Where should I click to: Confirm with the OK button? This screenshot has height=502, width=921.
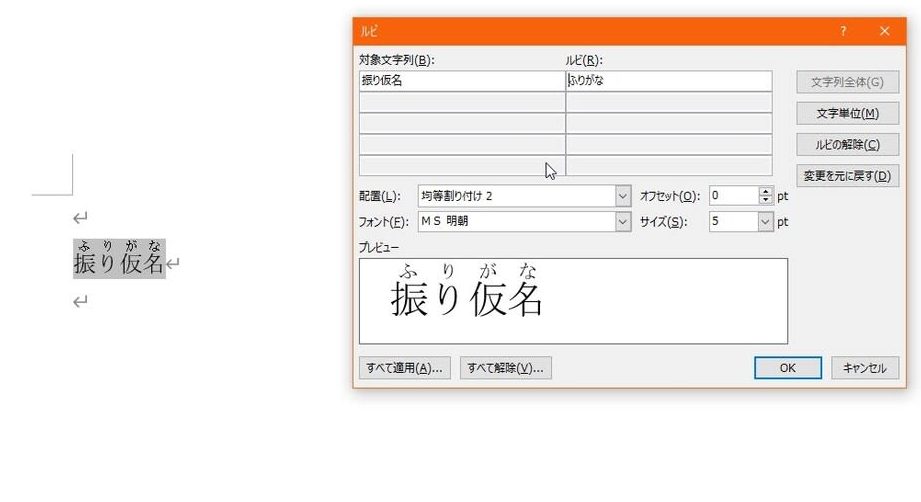coord(788,368)
